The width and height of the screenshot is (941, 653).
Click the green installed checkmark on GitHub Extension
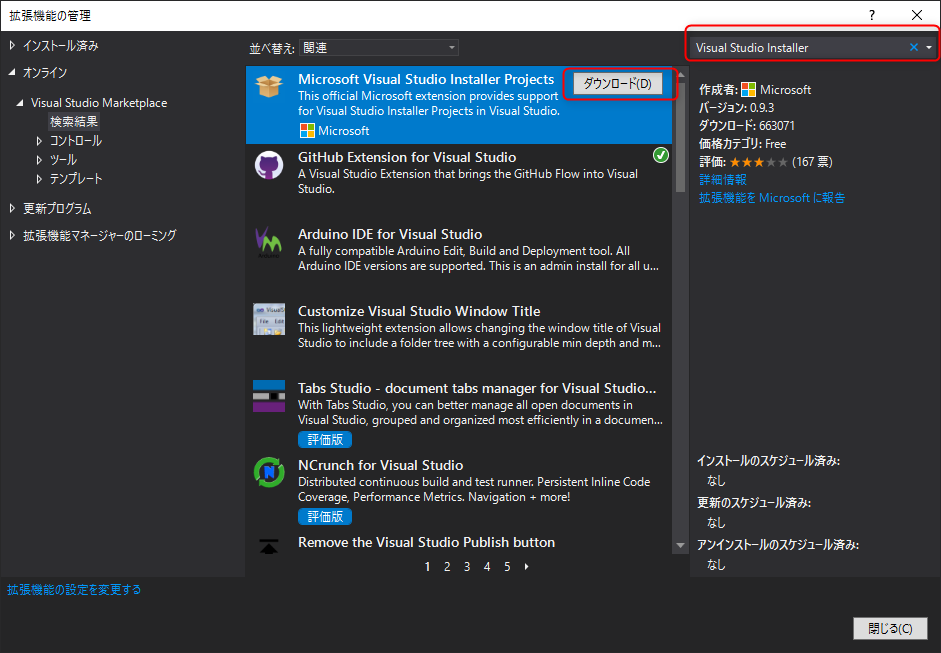click(x=661, y=155)
